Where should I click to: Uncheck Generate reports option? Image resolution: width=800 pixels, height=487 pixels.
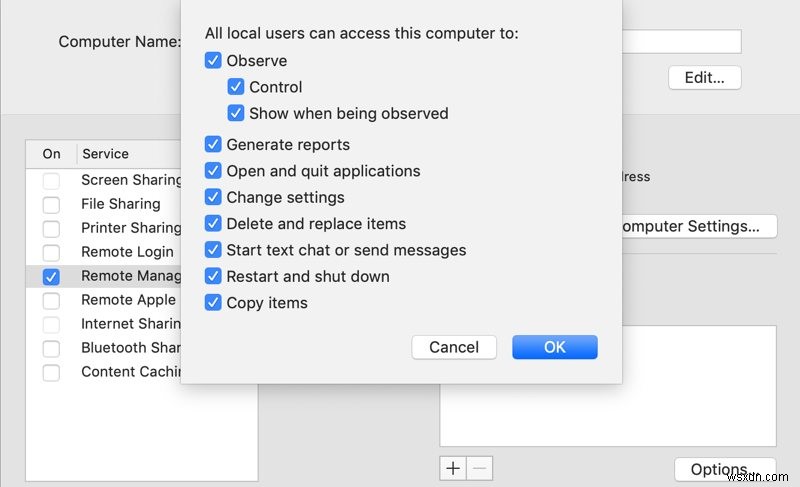(x=213, y=145)
